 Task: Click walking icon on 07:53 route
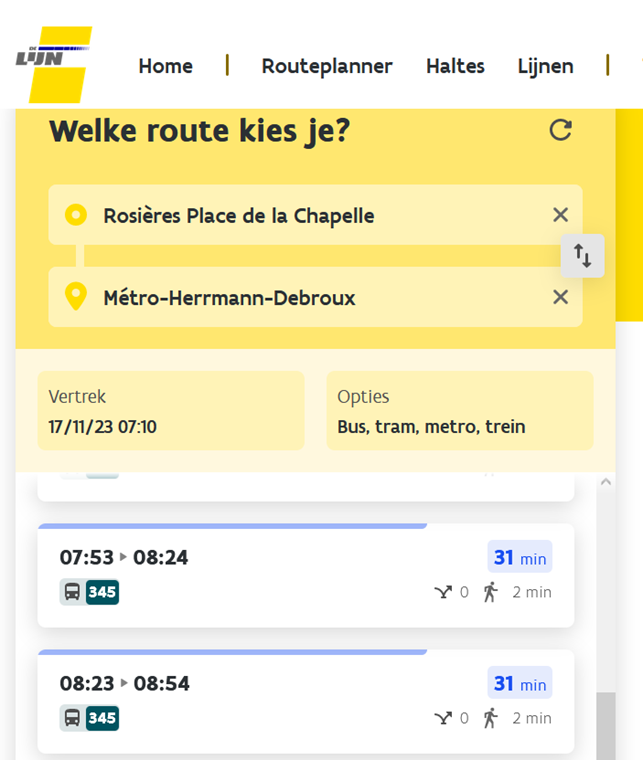coord(490,592)
